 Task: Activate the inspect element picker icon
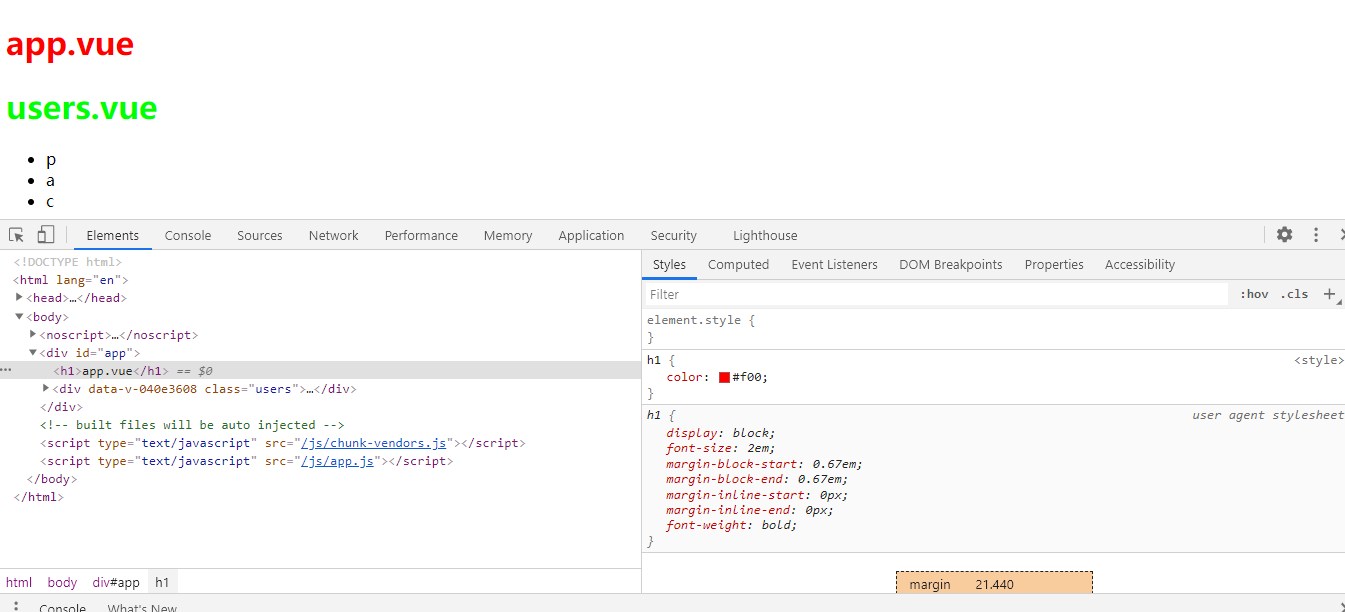(x=17, y=235)
